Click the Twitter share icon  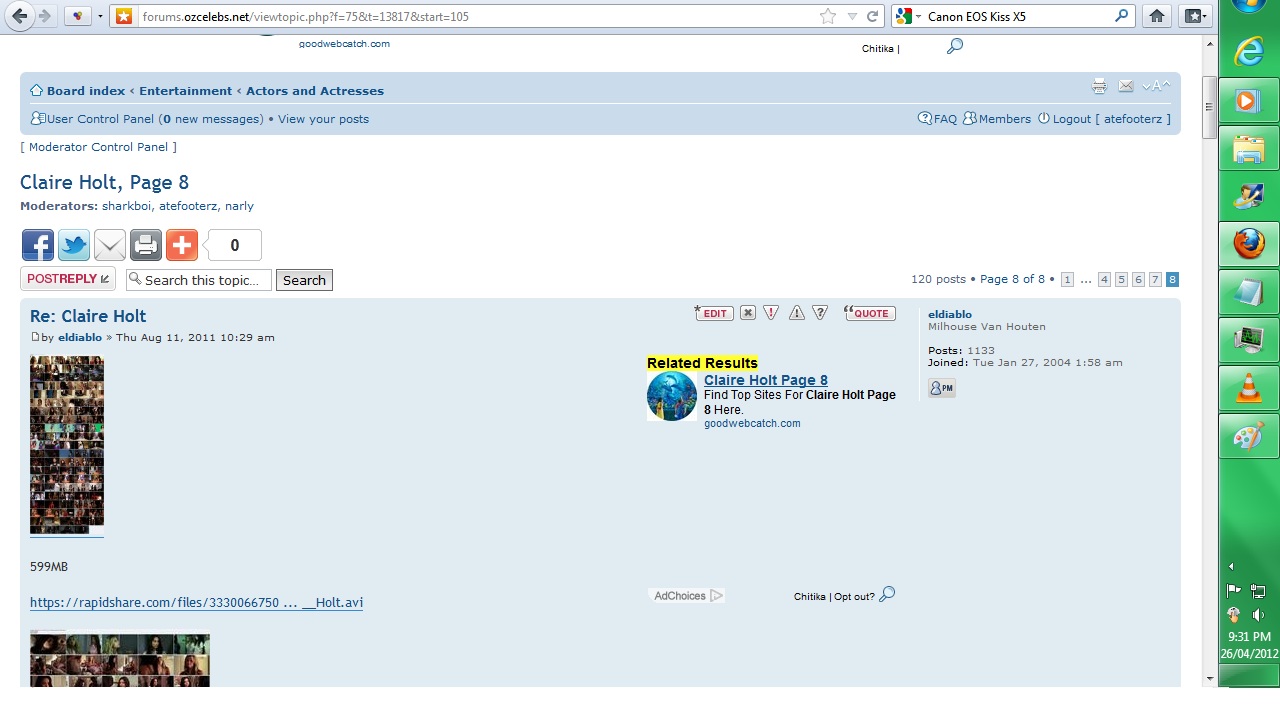point(74,245)
